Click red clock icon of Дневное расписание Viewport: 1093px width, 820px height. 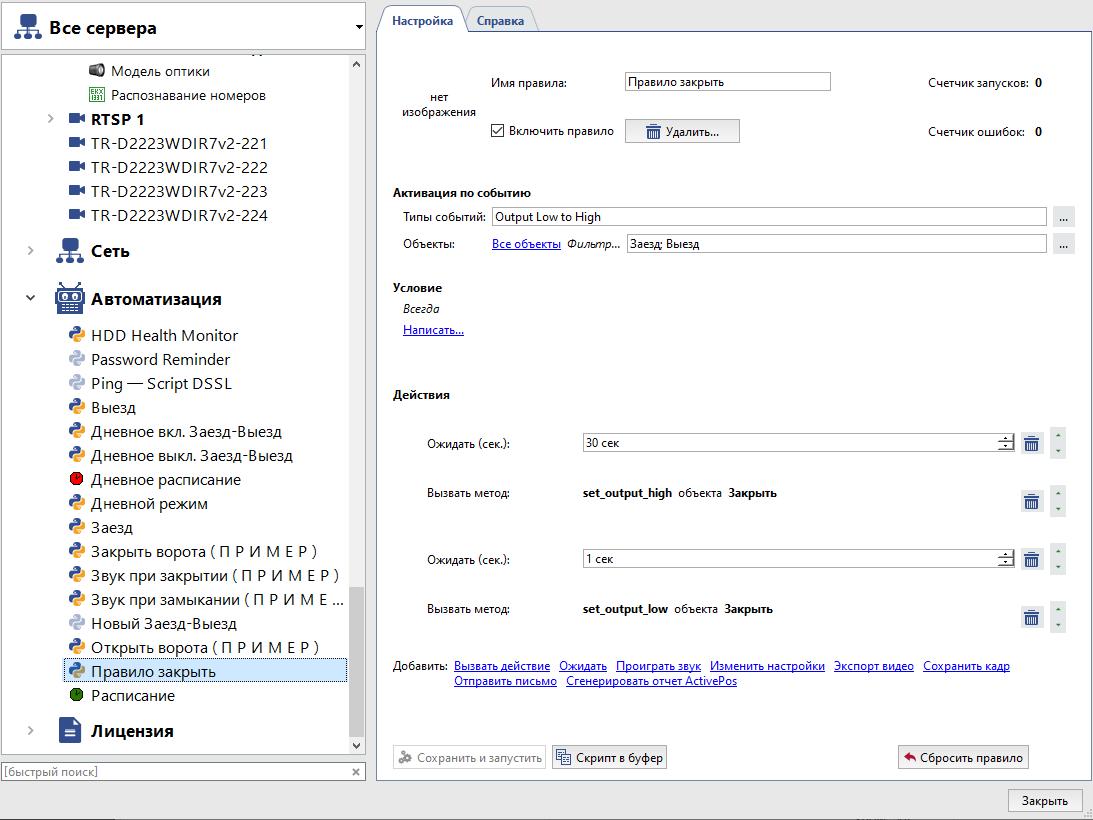point(77,479)
